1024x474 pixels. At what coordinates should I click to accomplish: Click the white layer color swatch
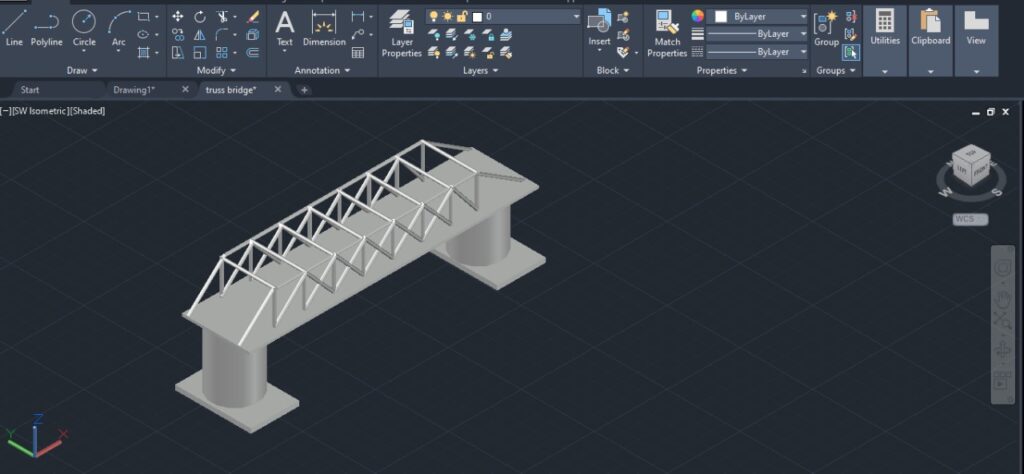[478, 16]
